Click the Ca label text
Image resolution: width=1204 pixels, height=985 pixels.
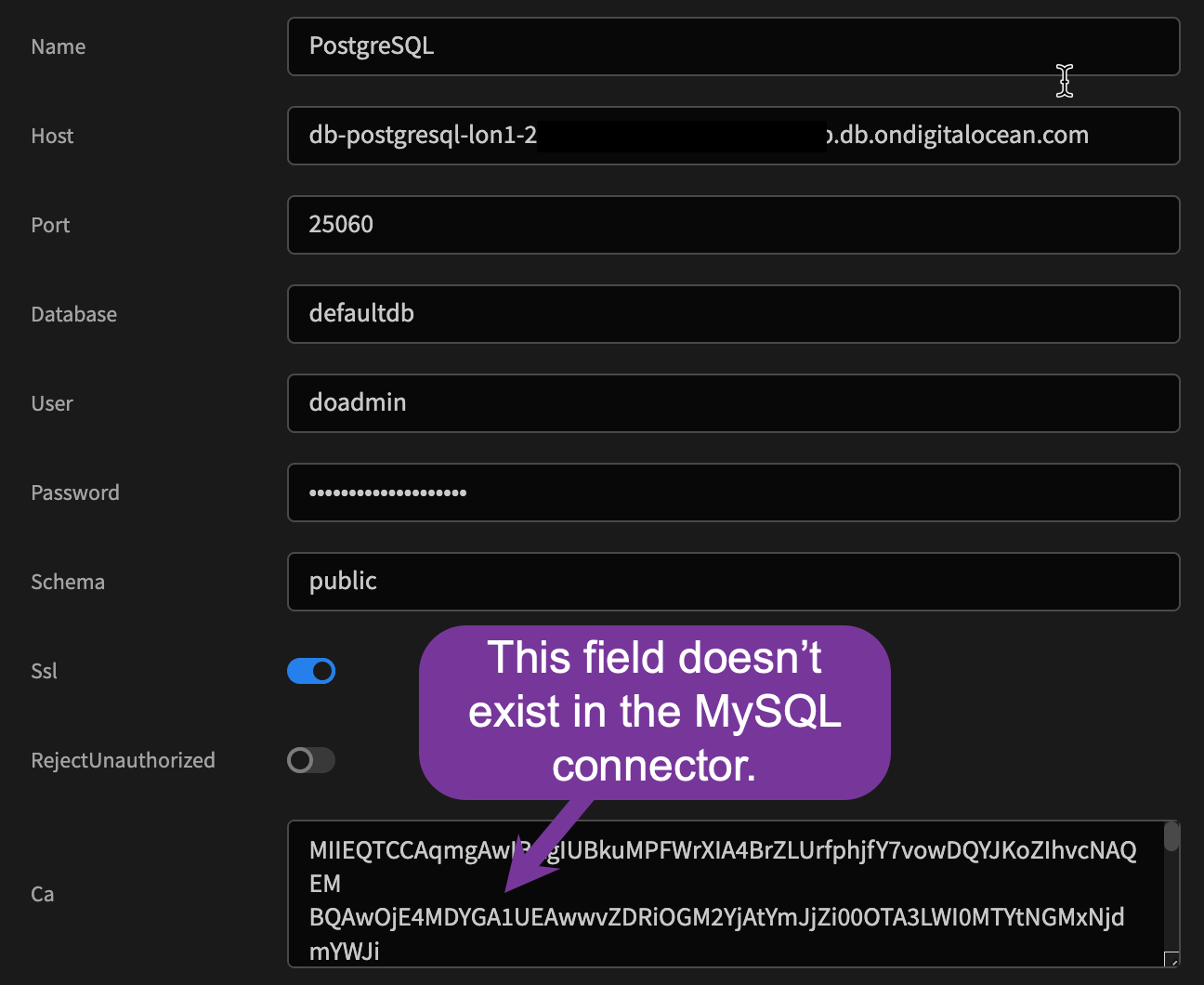43,894
